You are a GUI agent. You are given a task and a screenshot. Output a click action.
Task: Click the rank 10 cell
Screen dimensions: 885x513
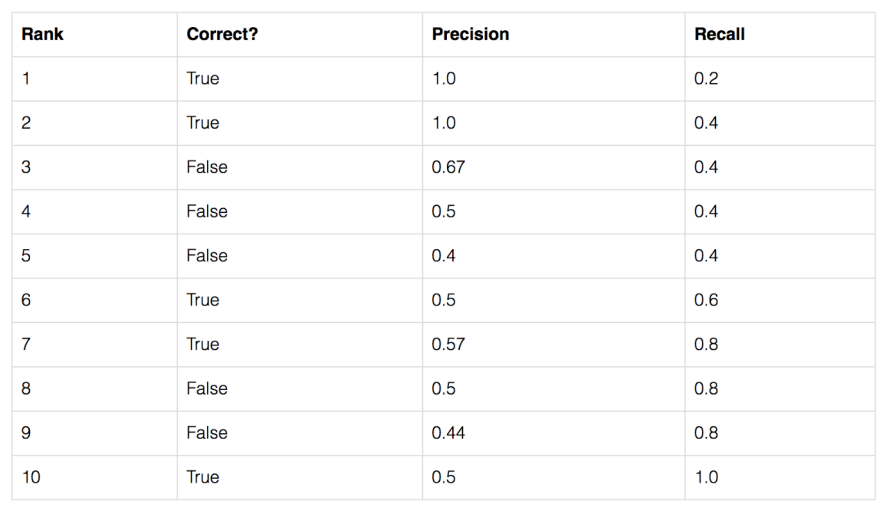[31, 477]
